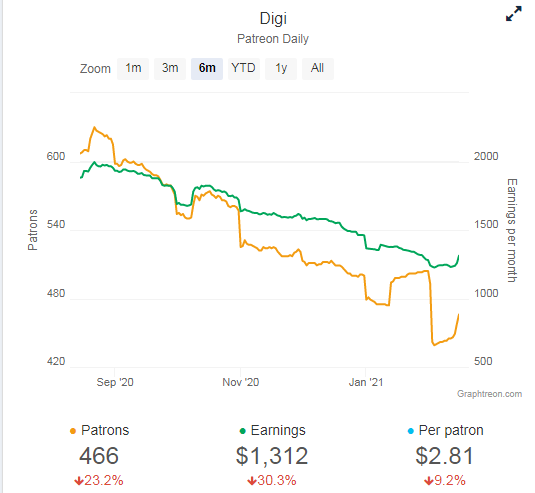The width and height of the screenshot is (535, 493).
Task: Click the 420 patrons axis tick
Action: (x=56, y=361)
